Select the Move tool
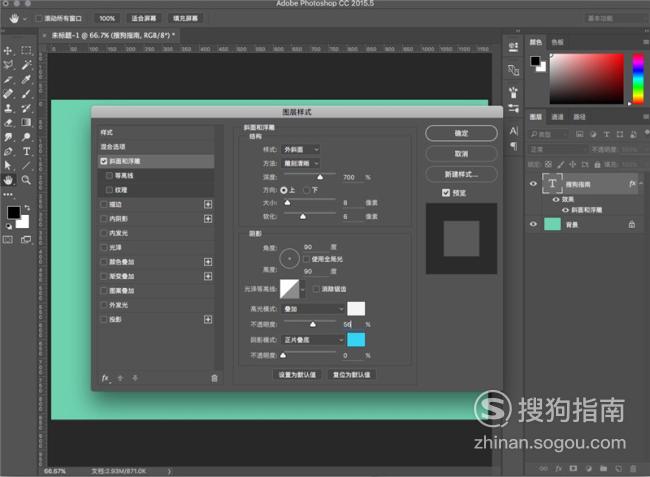This screenshot has width=650, height=477. pos(8,51)
